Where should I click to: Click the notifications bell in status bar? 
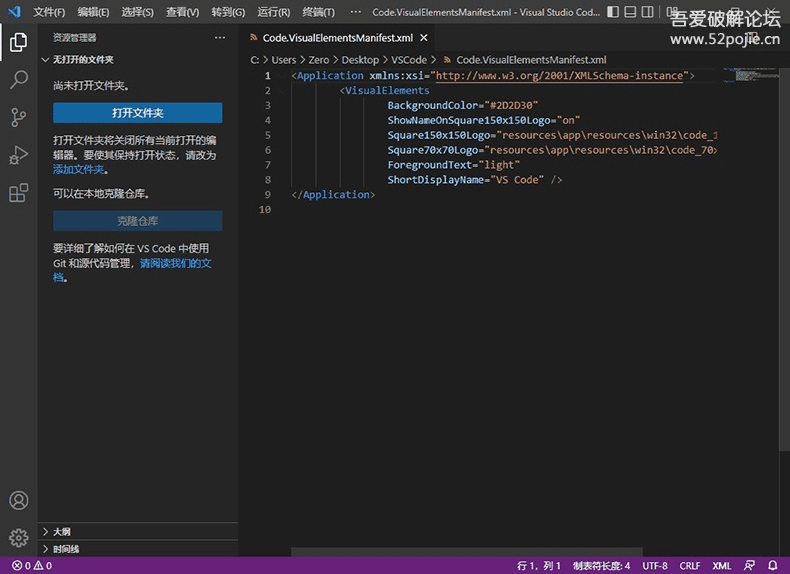772,566
